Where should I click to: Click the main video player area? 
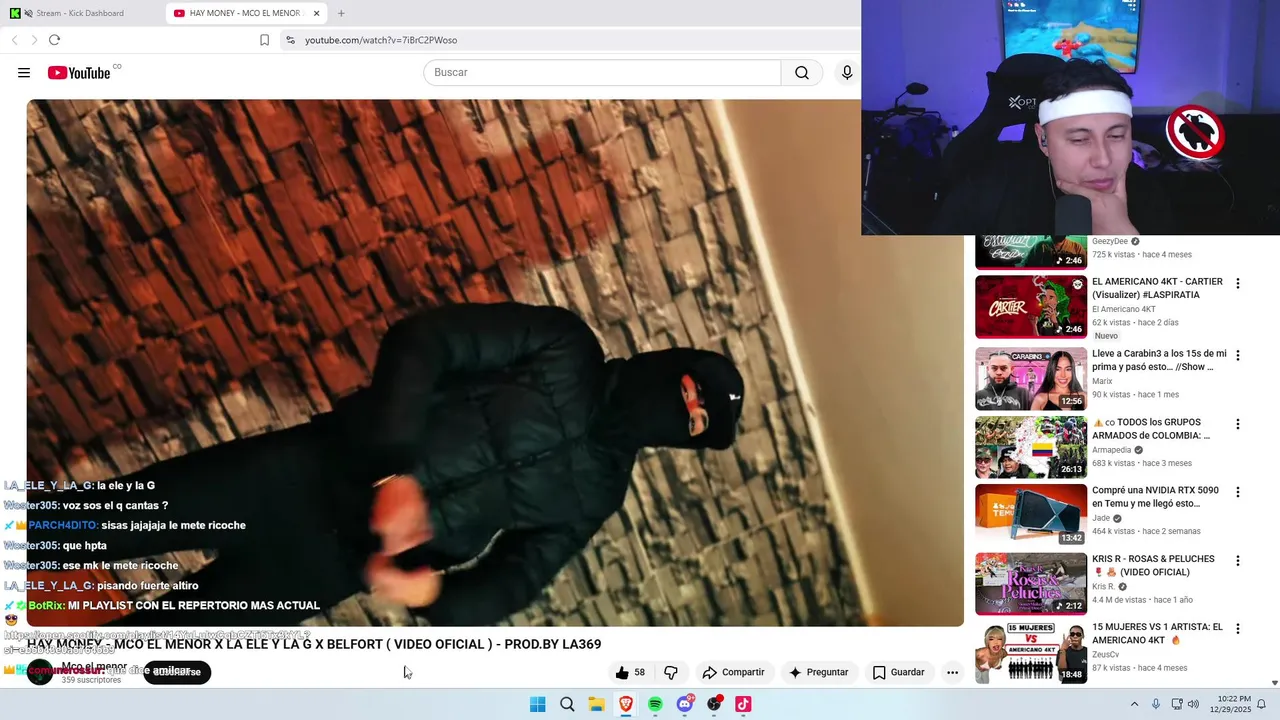[495, 362]
